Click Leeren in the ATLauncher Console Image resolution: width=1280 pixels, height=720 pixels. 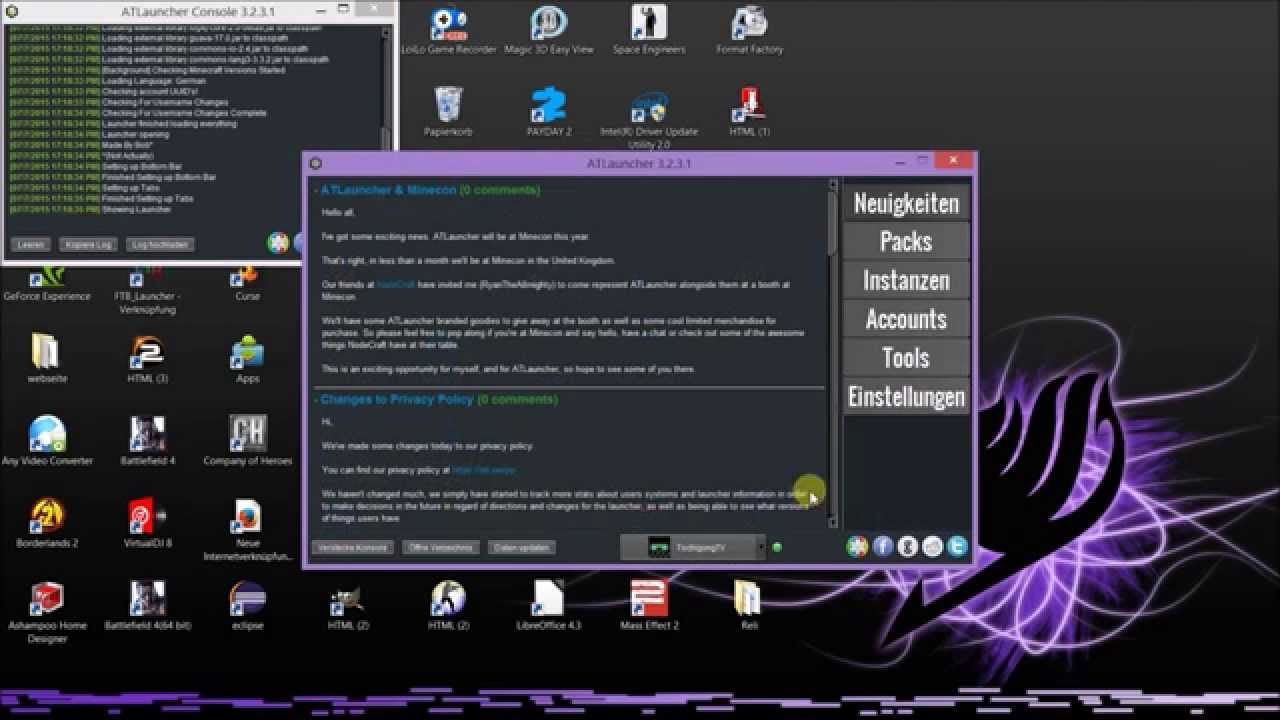pos(31,244)
